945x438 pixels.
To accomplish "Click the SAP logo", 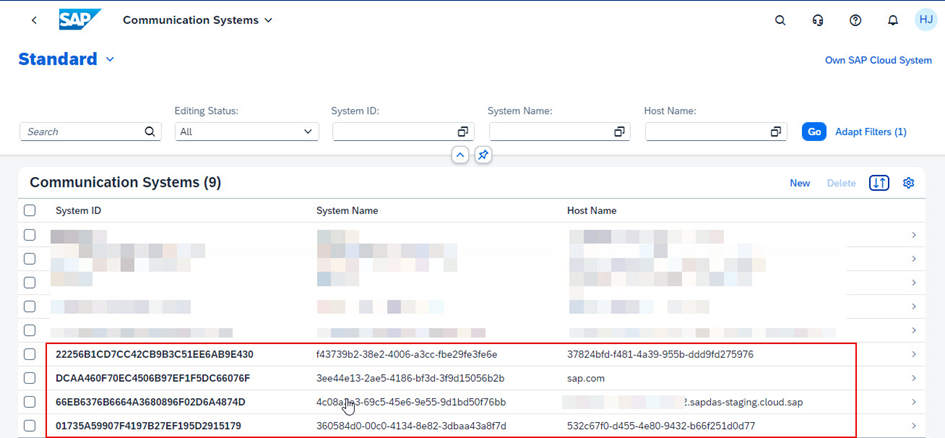I will click(79, 20).
